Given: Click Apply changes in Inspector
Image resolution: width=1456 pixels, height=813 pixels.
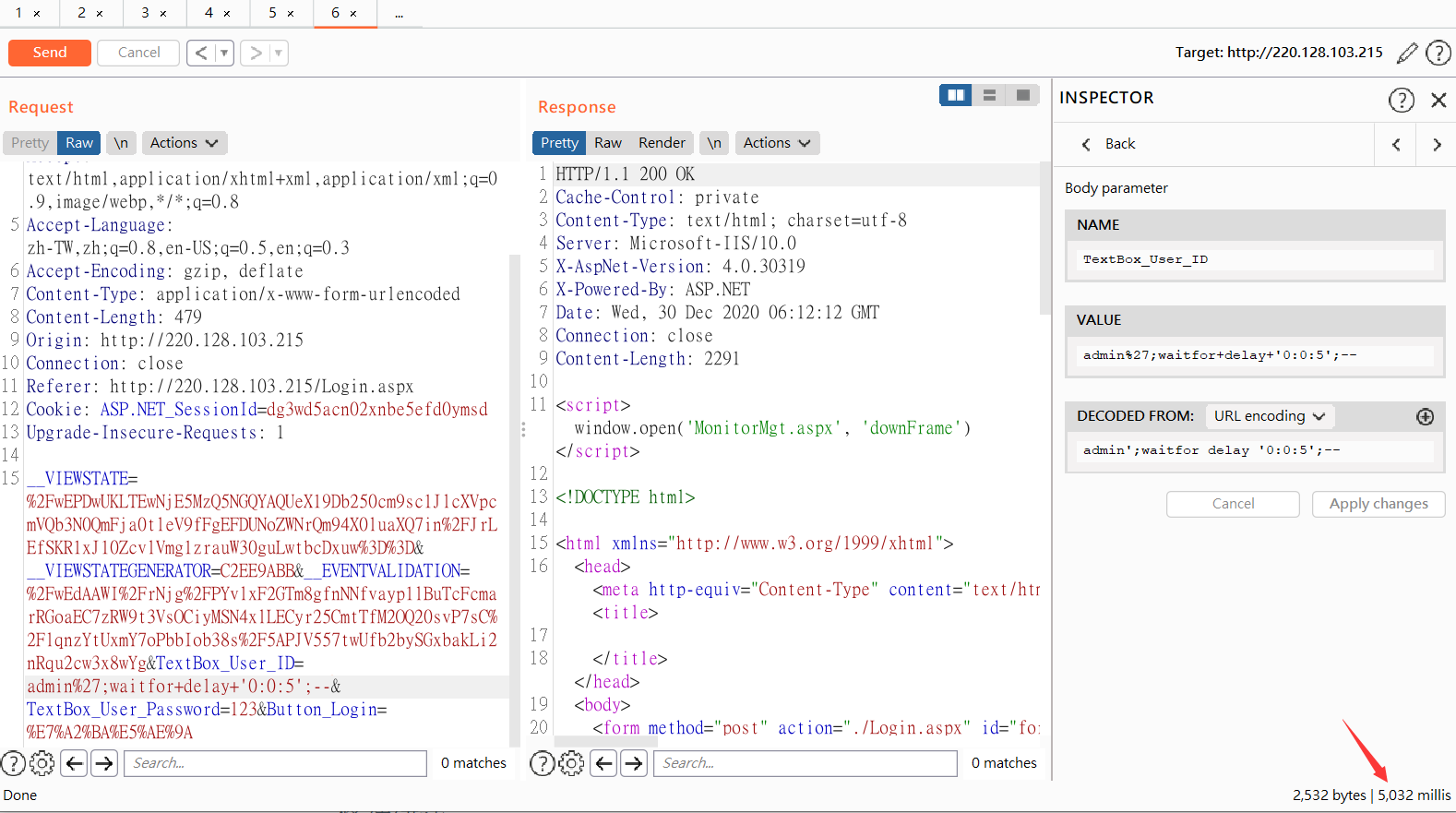Looking at the screenshot, I should click(x=1378, y=504).
